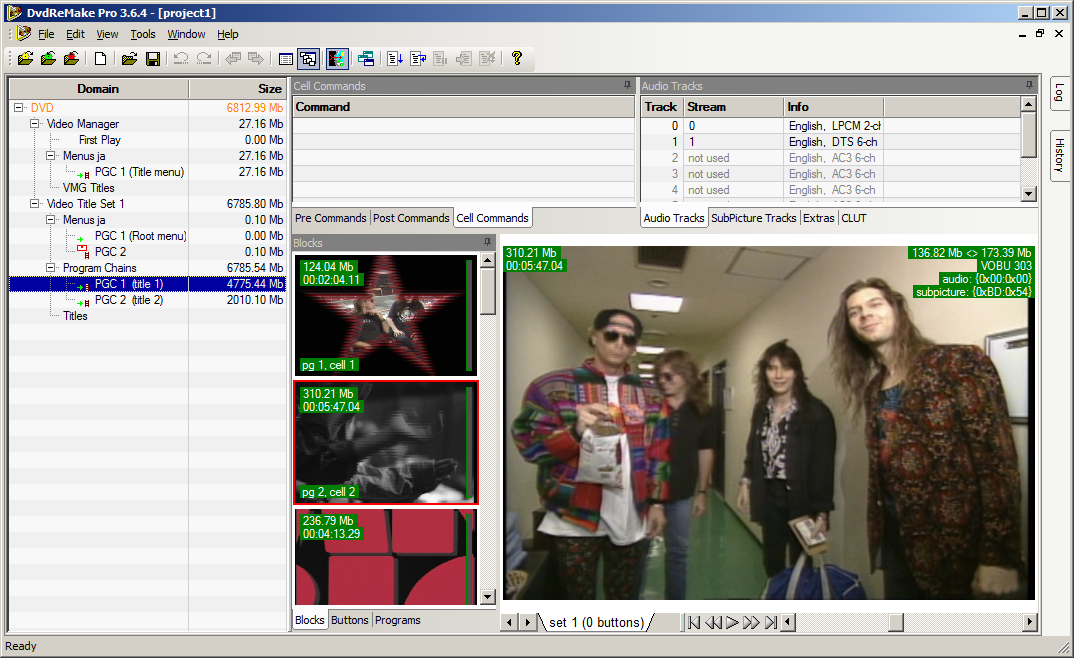Jump to first frame playback button
The width and height of the screenshot is (1074, 658).
point(694,622)
